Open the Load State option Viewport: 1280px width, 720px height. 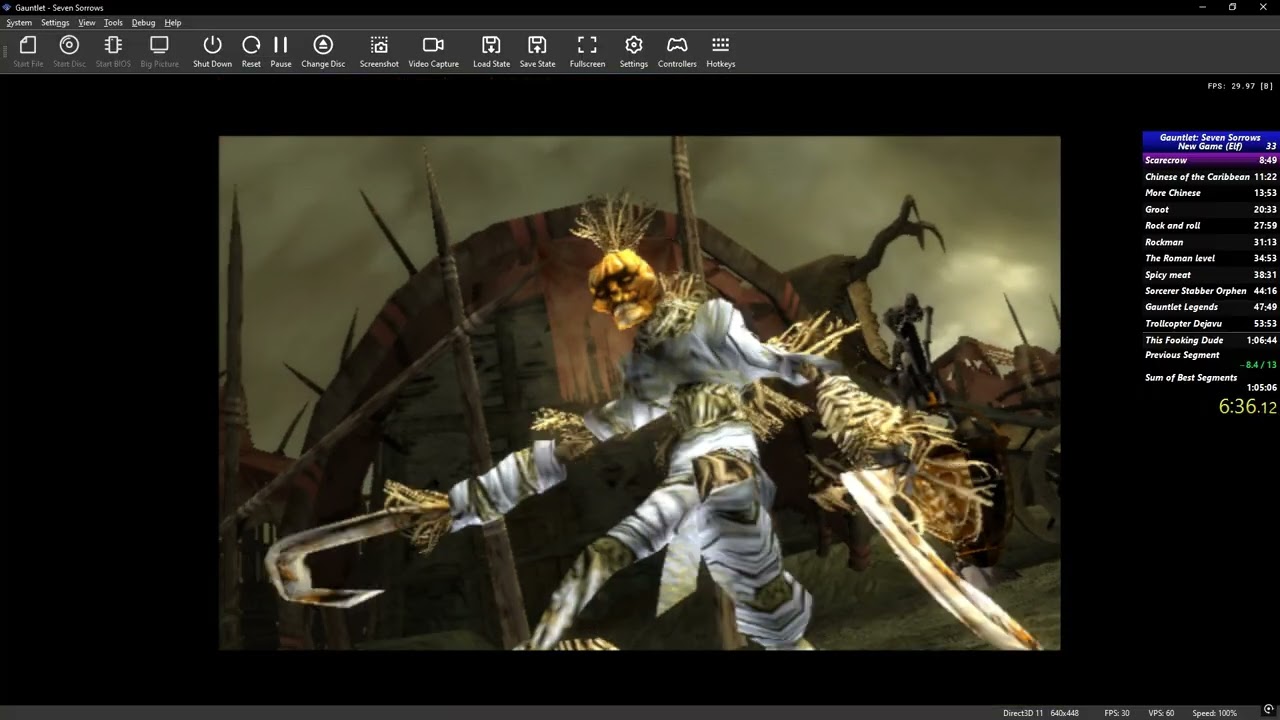point(491,51)
